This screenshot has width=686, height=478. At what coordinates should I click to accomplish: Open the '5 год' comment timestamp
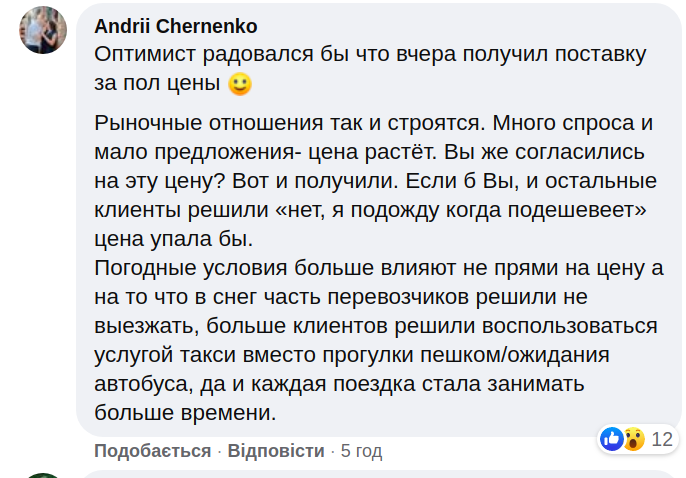(361, 451)
